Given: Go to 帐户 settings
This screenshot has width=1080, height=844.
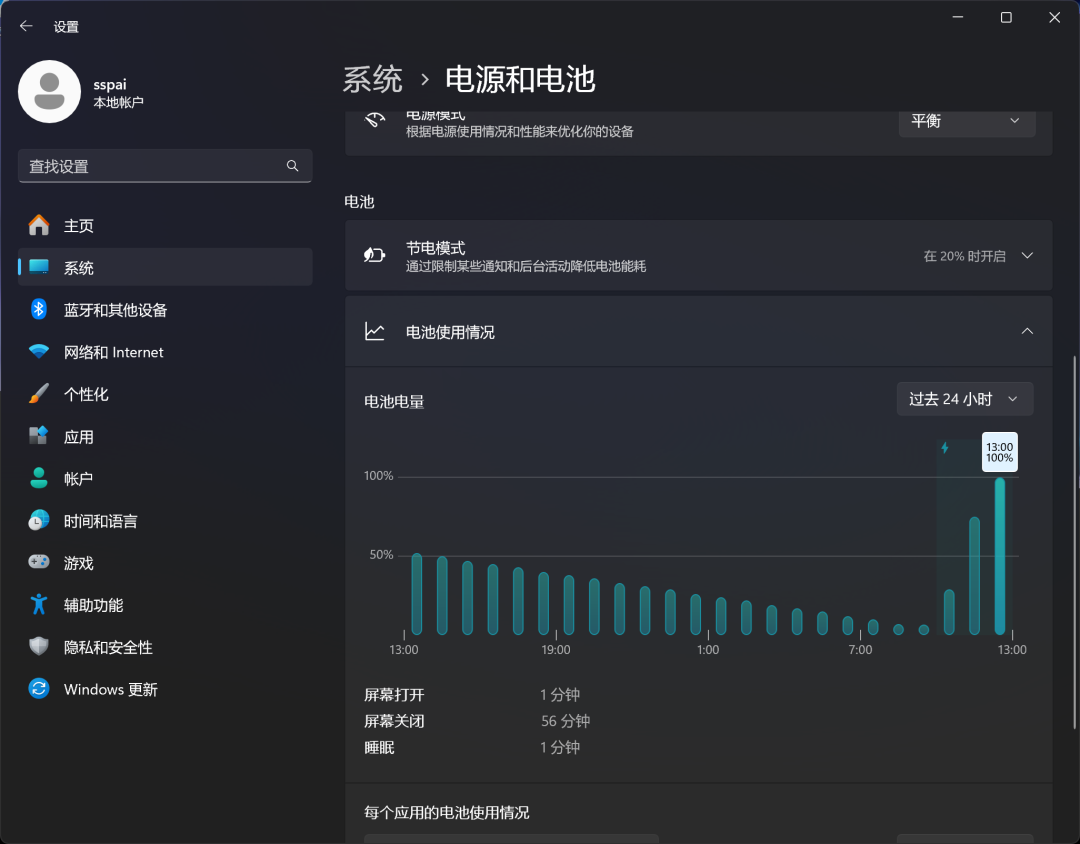Looking at the screenshot, I should [165, 478].
